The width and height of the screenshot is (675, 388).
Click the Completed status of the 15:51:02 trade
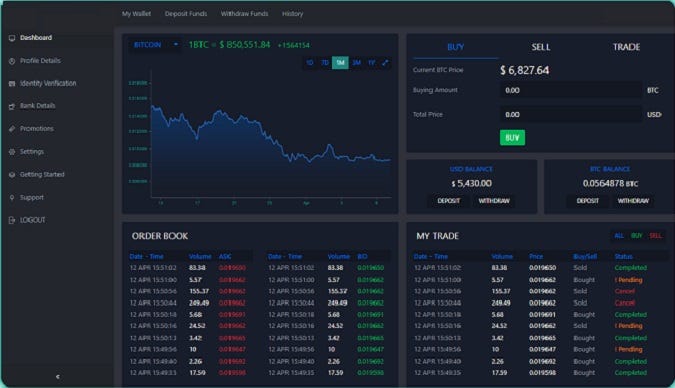coord(631,268)
